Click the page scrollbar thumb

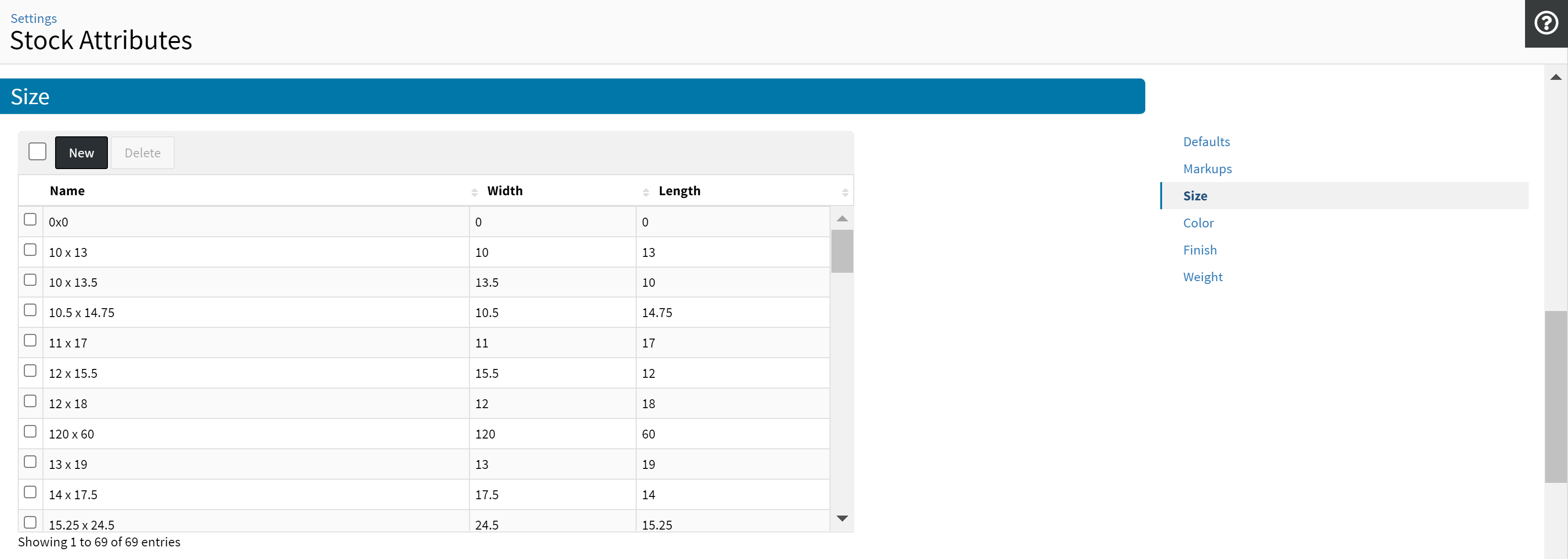[x=1555, y=396]
